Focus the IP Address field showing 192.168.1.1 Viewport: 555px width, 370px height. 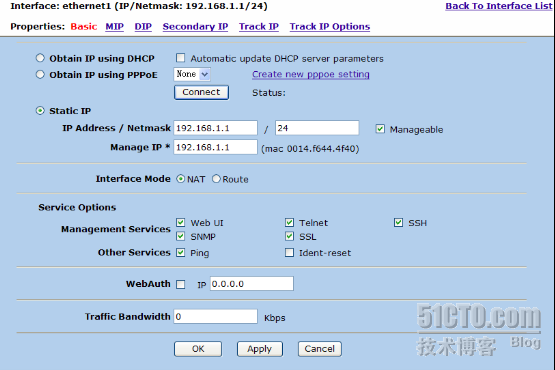point(215,128)
